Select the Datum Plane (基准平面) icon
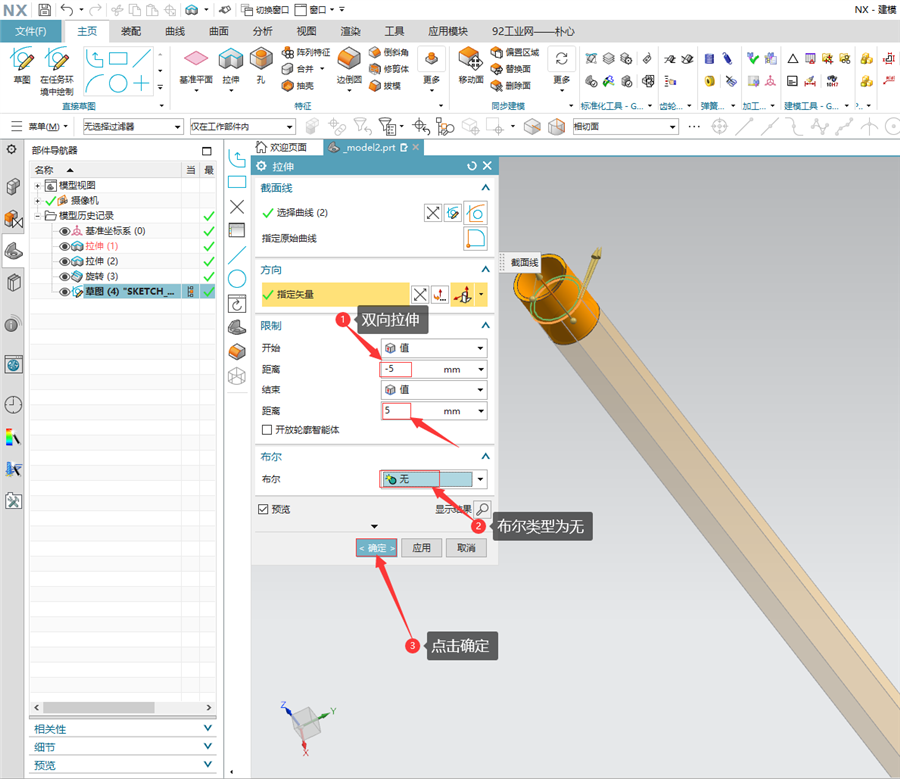The image size is (900, 779). [196, 59]
